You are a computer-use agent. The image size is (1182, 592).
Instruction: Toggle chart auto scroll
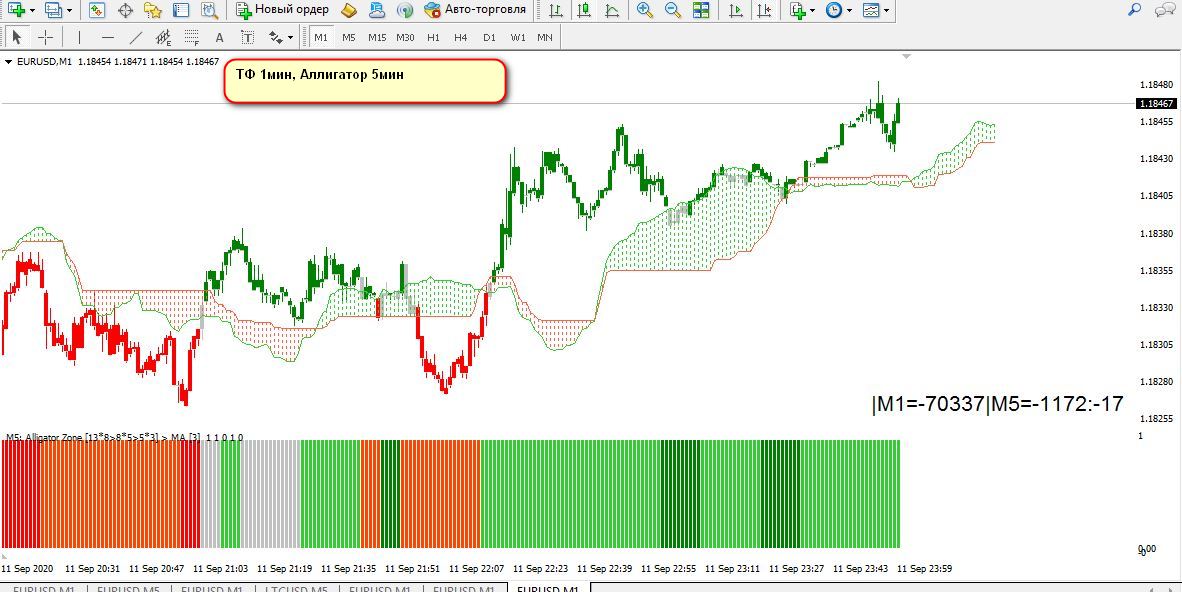tap(736, 10)
